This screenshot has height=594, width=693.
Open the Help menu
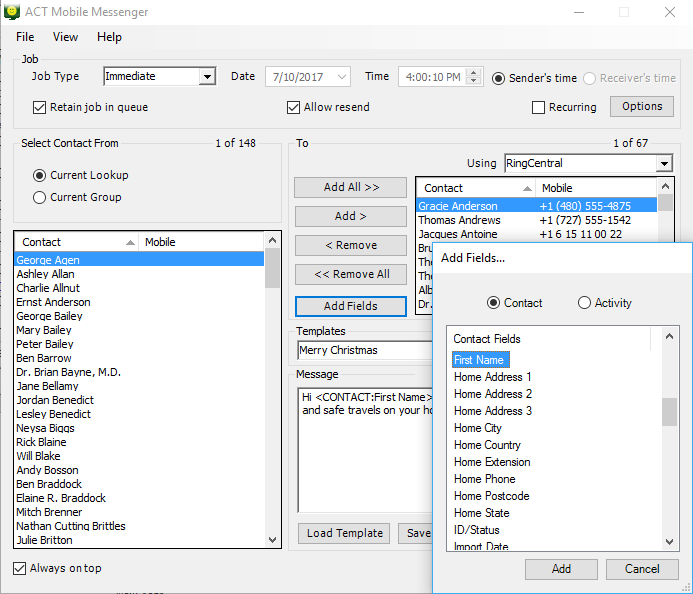point(109,37)
